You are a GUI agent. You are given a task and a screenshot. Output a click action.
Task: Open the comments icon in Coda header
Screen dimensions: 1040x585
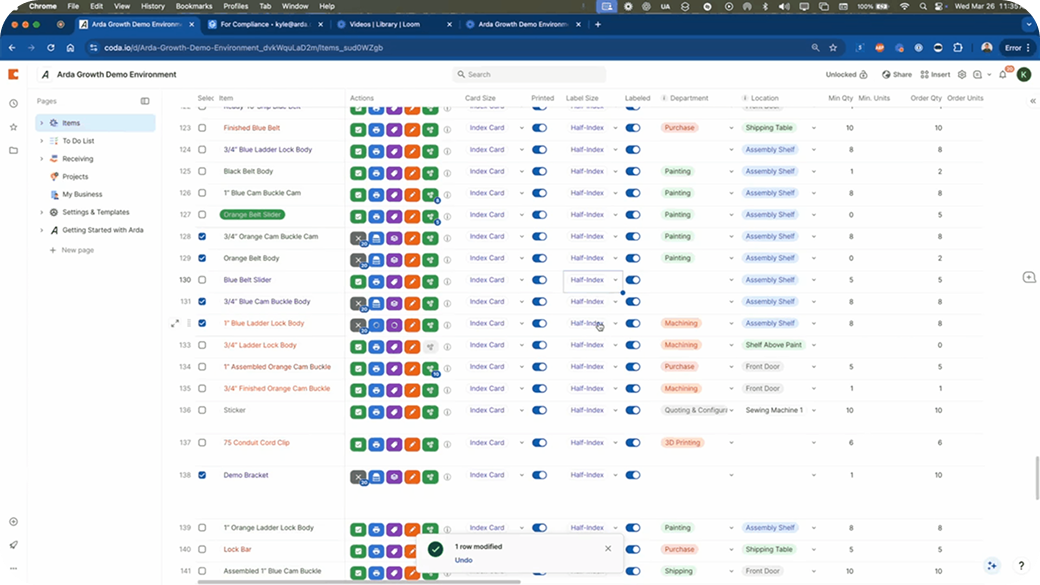tap(978, 74)
